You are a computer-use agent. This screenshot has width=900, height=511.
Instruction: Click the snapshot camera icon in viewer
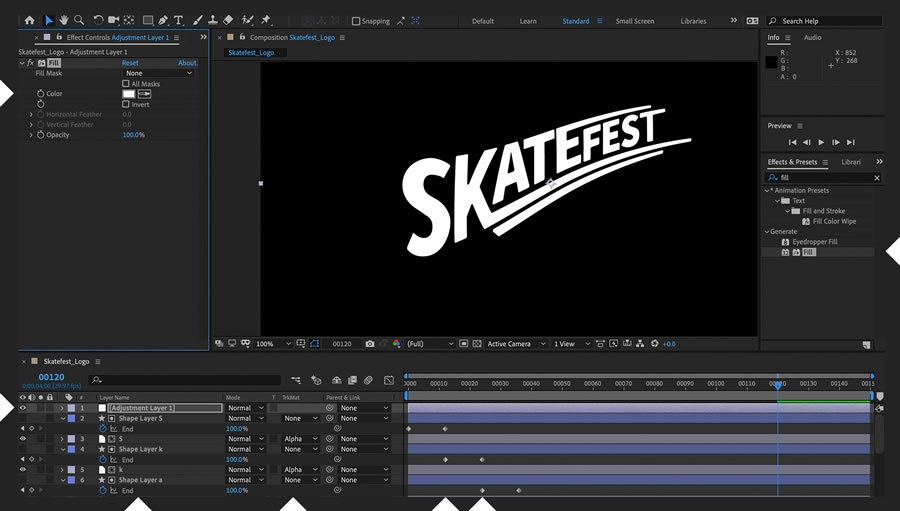[370, 344]
